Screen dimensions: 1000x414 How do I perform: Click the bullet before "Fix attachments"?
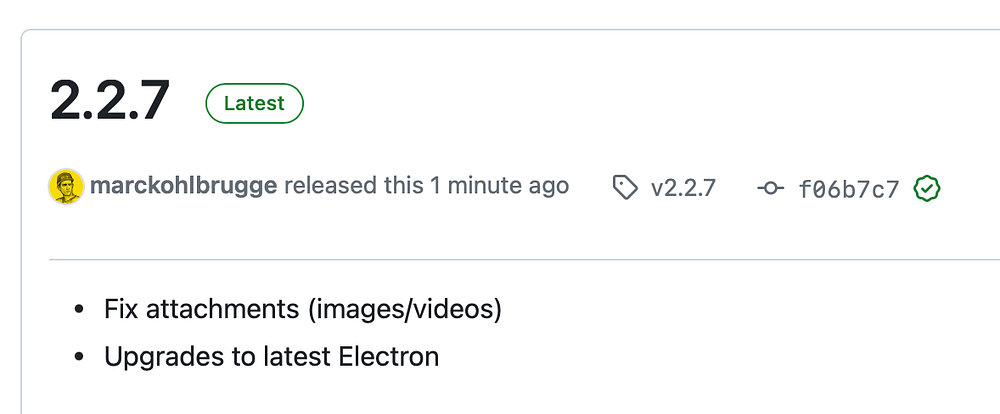(79, 310)
